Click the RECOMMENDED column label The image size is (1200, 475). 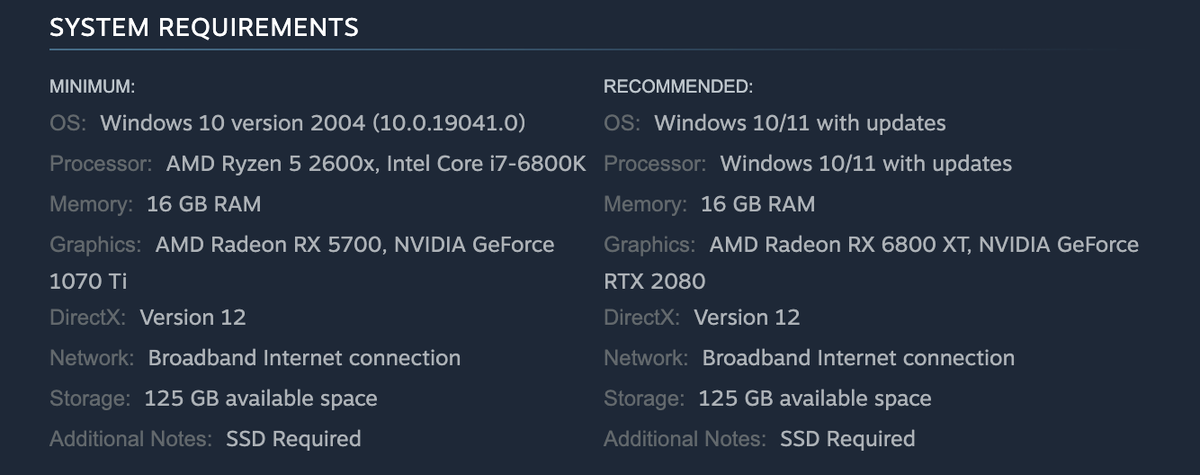tap(678, 86)
